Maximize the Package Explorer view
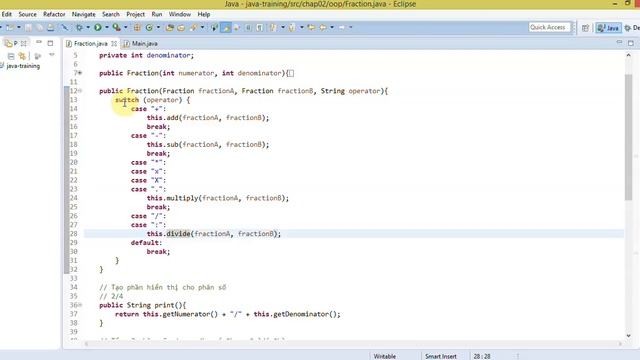The image size is (640, 360). [x=50, y=43]
